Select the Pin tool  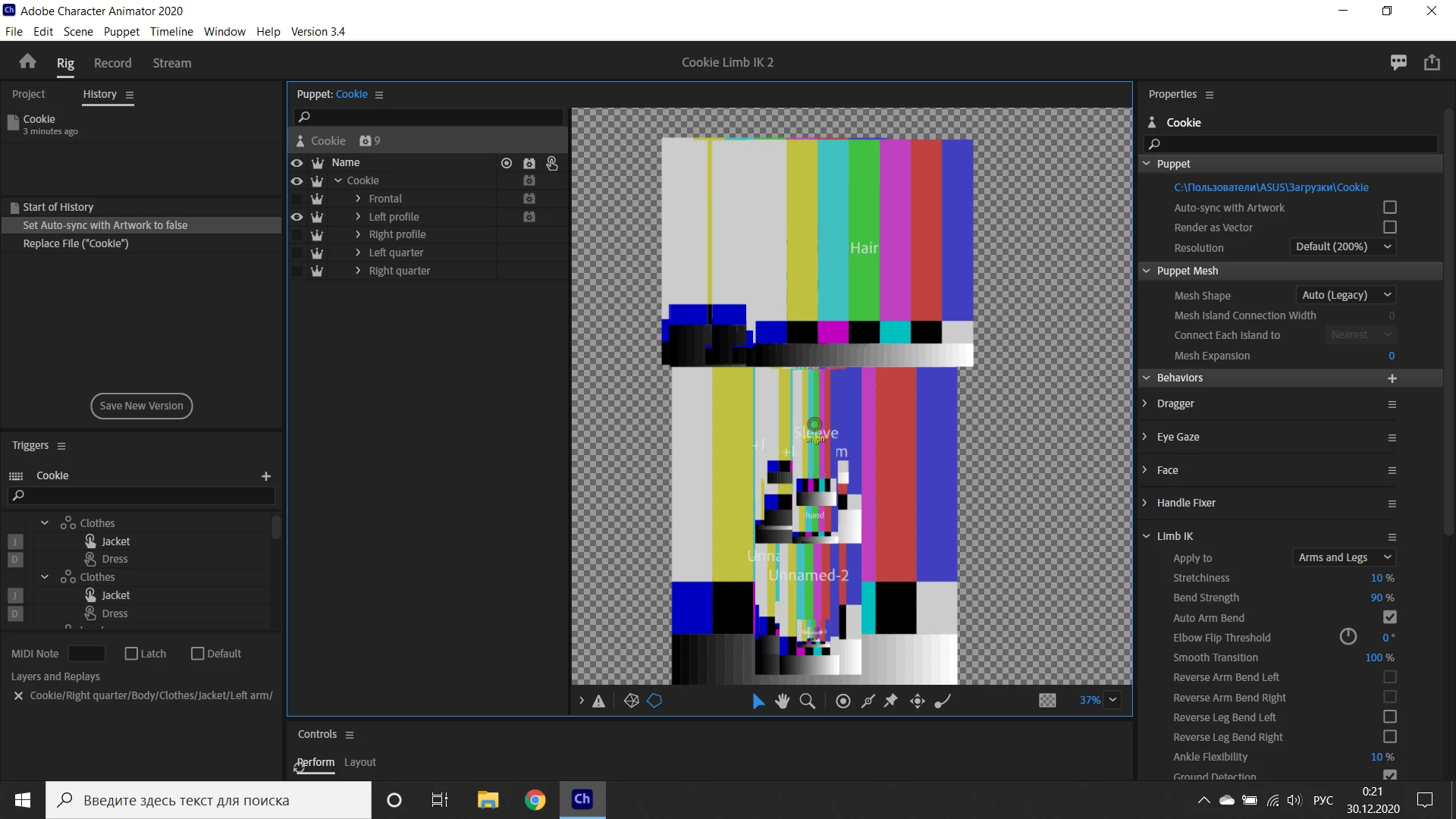(x=891, y=701)
